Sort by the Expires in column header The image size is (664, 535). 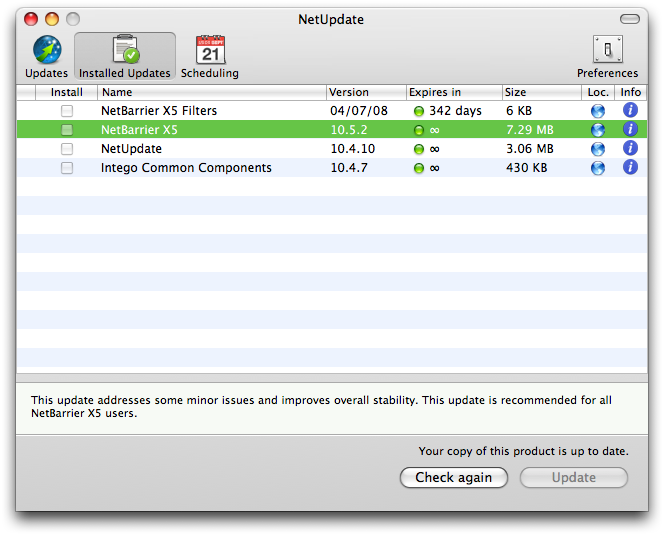[x=454, y=92]
